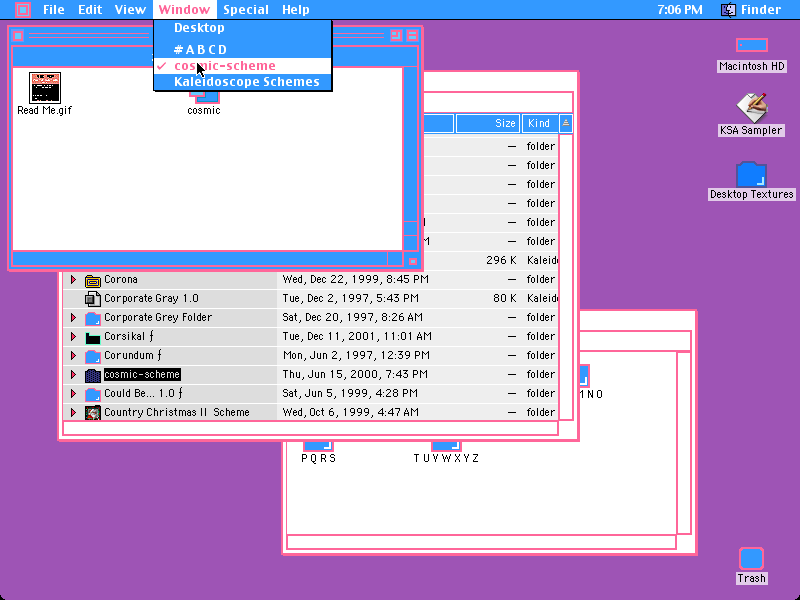Select the Country Christmas II Scheme icon
This screenshot has width=800, height=600.
(92, 413)
